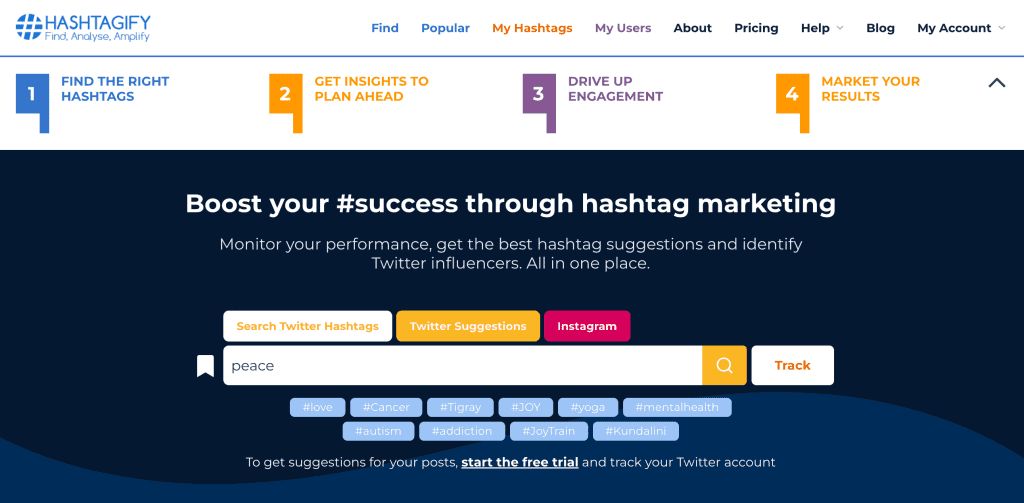Click the Track button
This screenshot has height=503, width=1024.
793,365
